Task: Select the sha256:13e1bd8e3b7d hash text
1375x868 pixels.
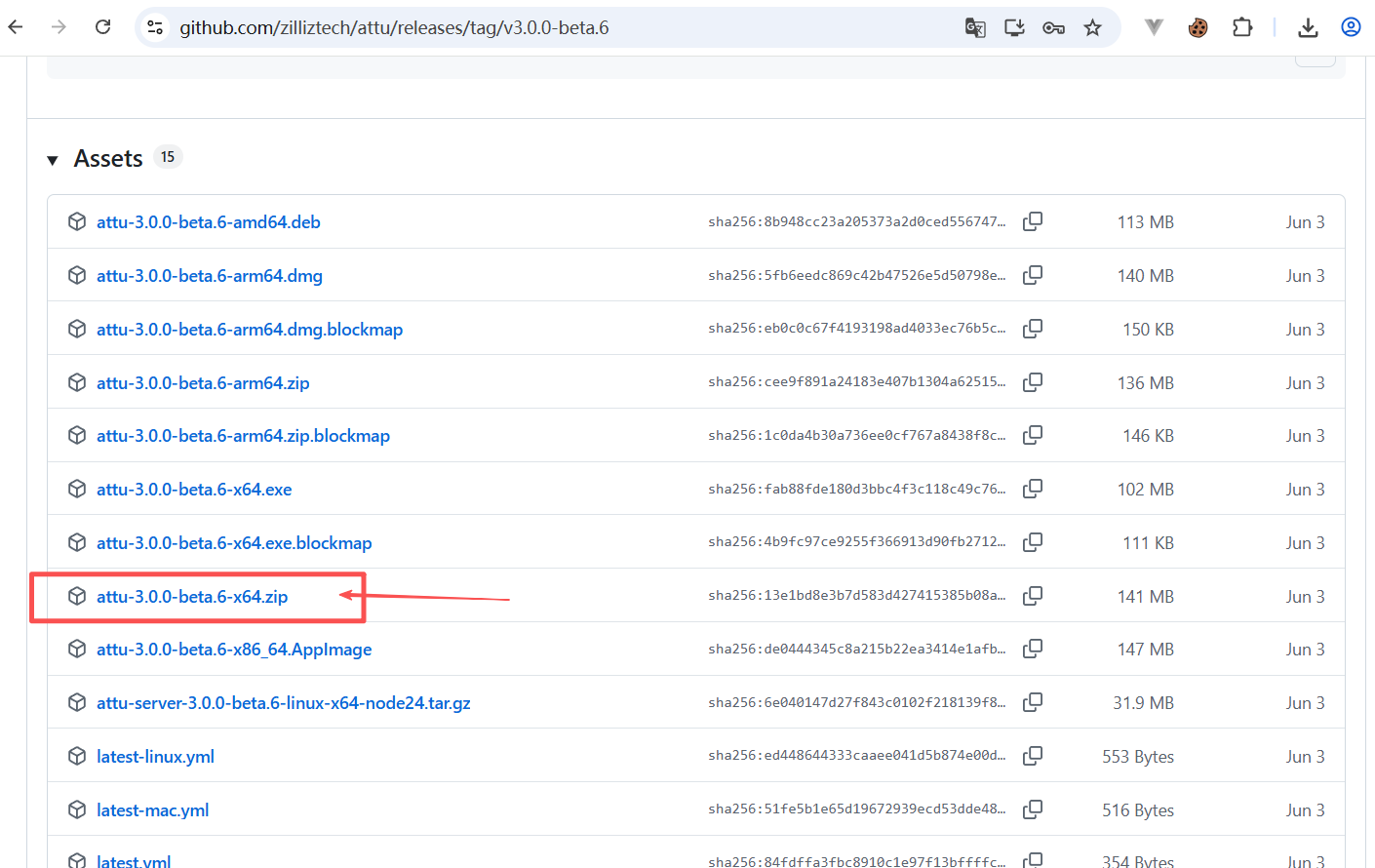Action: coord(857,596)
